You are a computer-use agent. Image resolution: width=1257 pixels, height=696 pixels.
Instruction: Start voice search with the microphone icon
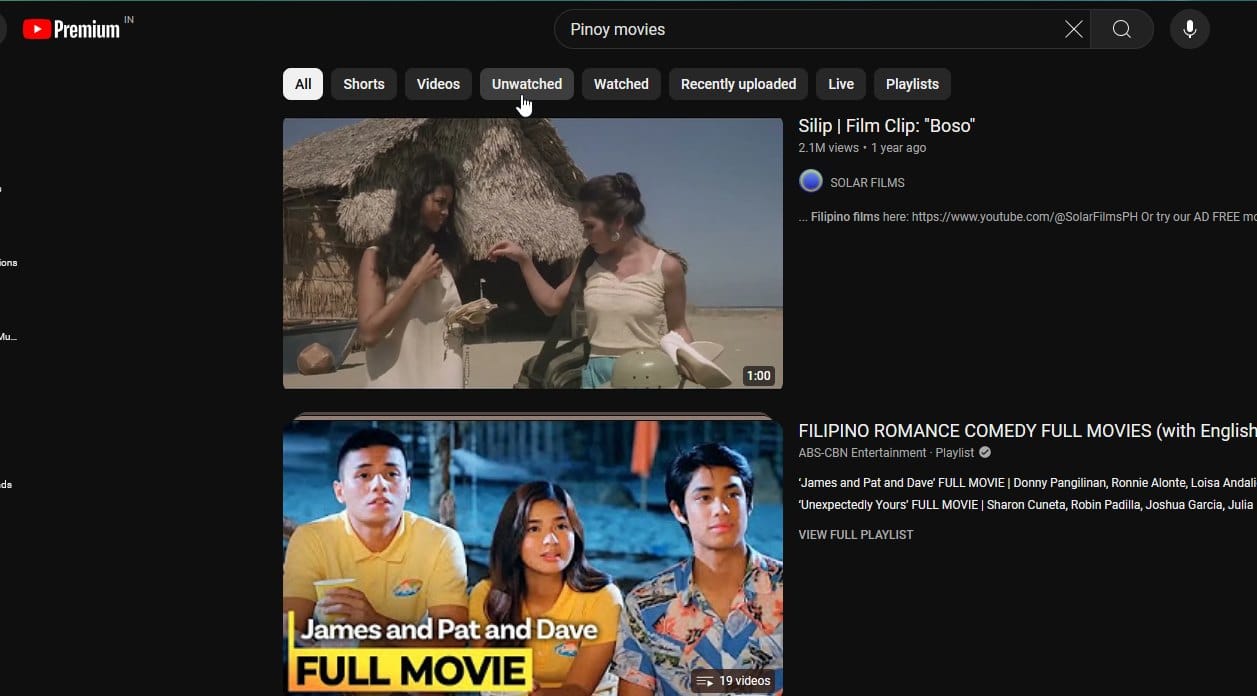pyautogui.click(x=1190, y=29)
